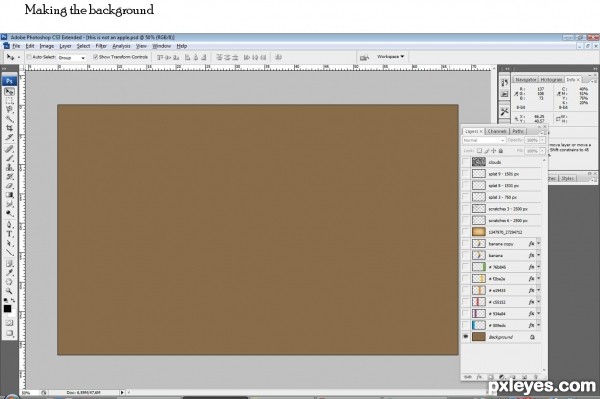Screen dimensions: 600x399
Task: Expand effects arrow on banana copy layer
Action: point(538,243)
